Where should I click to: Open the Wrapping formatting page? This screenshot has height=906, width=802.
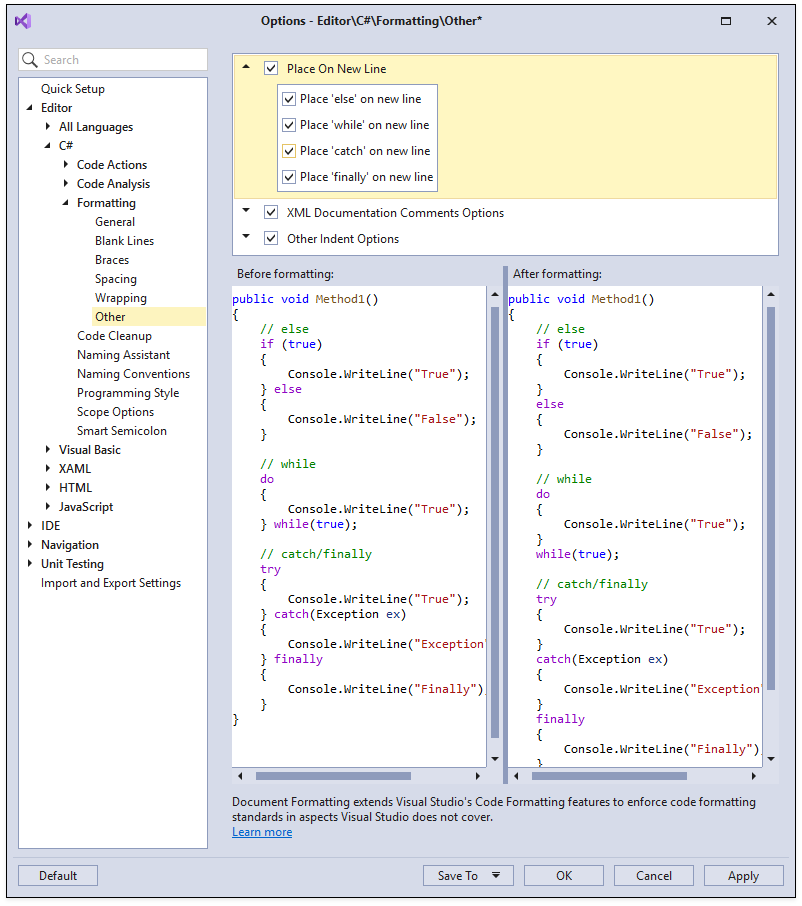(x=121, y=298)
